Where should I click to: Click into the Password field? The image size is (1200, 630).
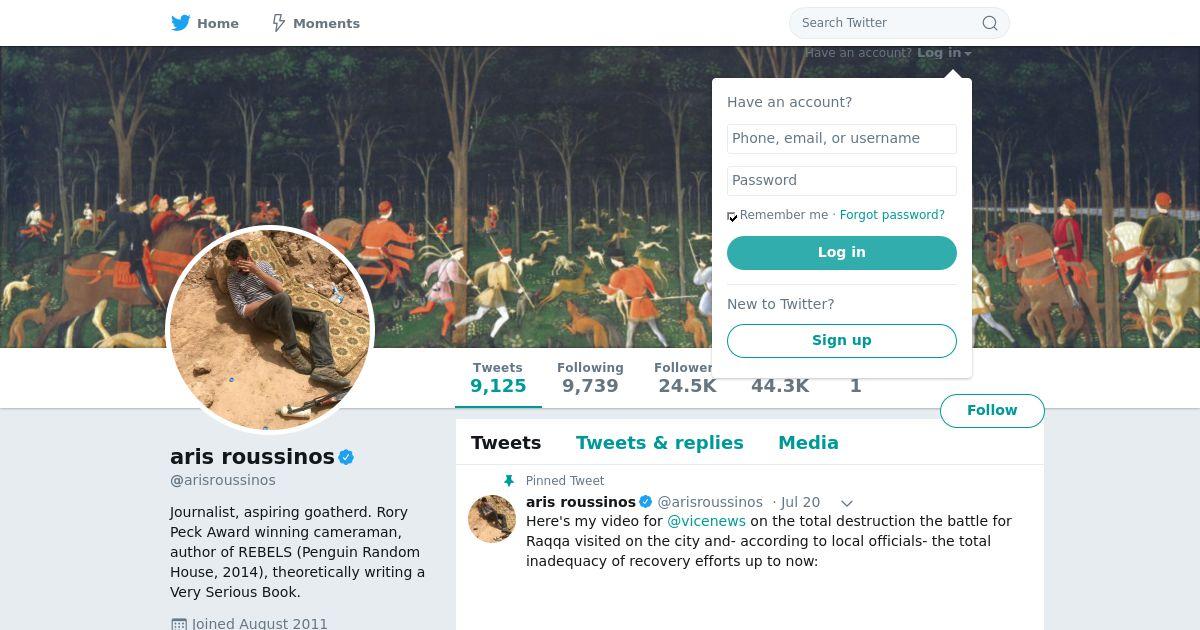[841, 181]
